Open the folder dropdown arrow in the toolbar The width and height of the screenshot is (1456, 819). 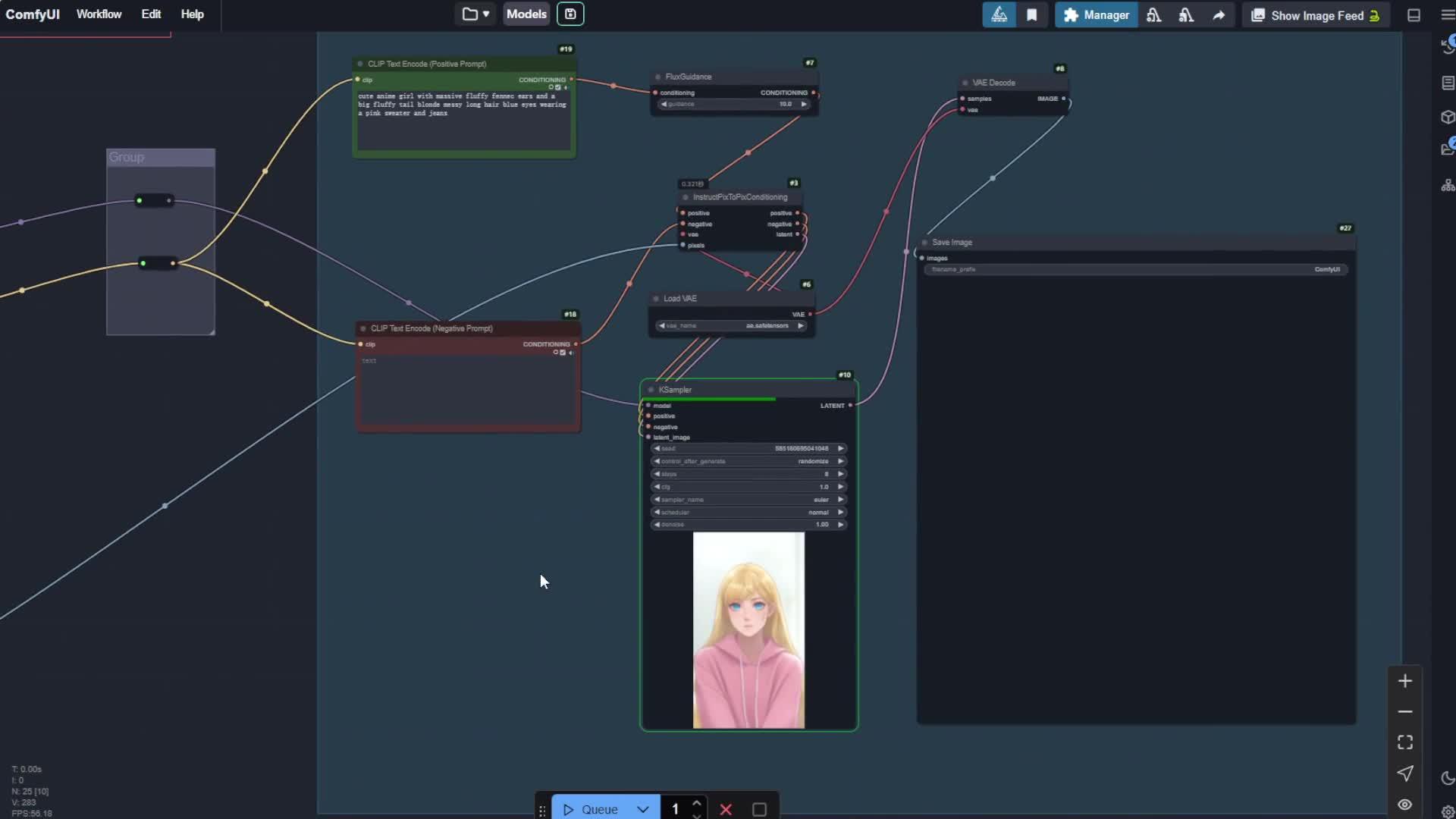pos(487,14)
